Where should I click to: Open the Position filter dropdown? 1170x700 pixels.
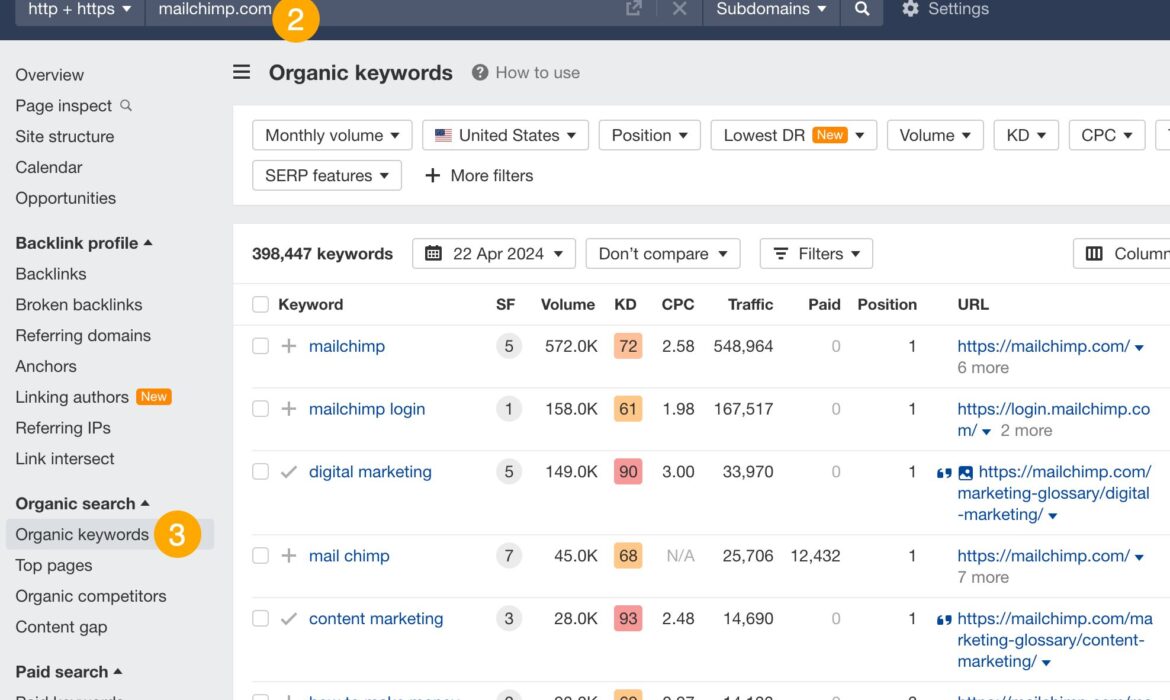(649, 135)
